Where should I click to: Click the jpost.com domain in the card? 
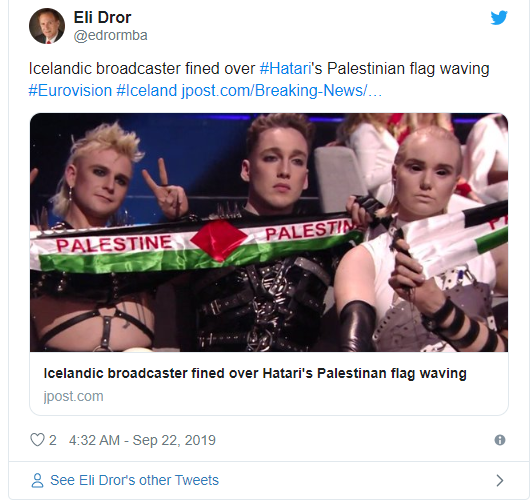(73, 396)
